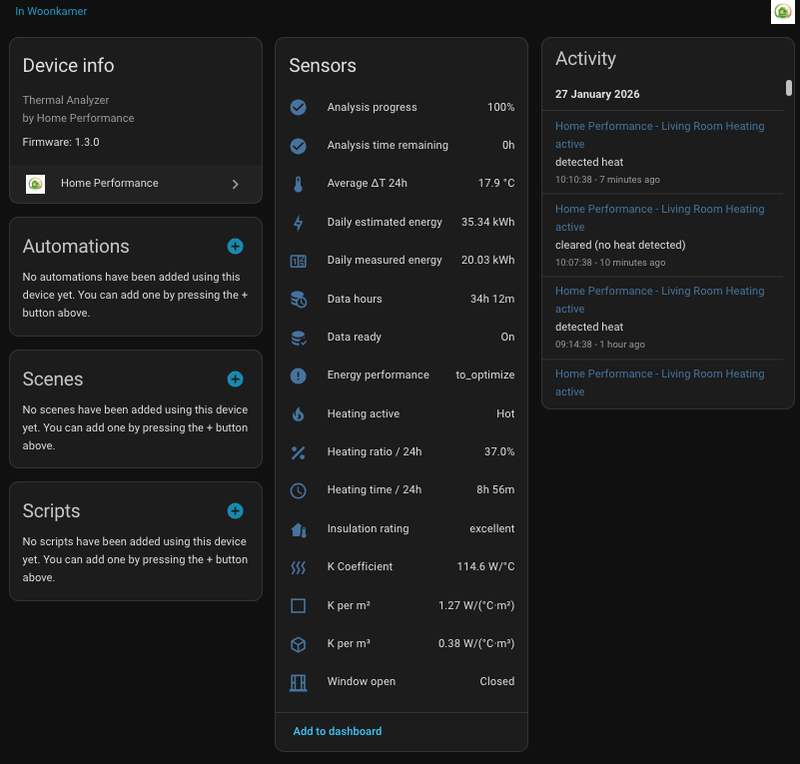Expand the Home Performance integration chevron

235,184
